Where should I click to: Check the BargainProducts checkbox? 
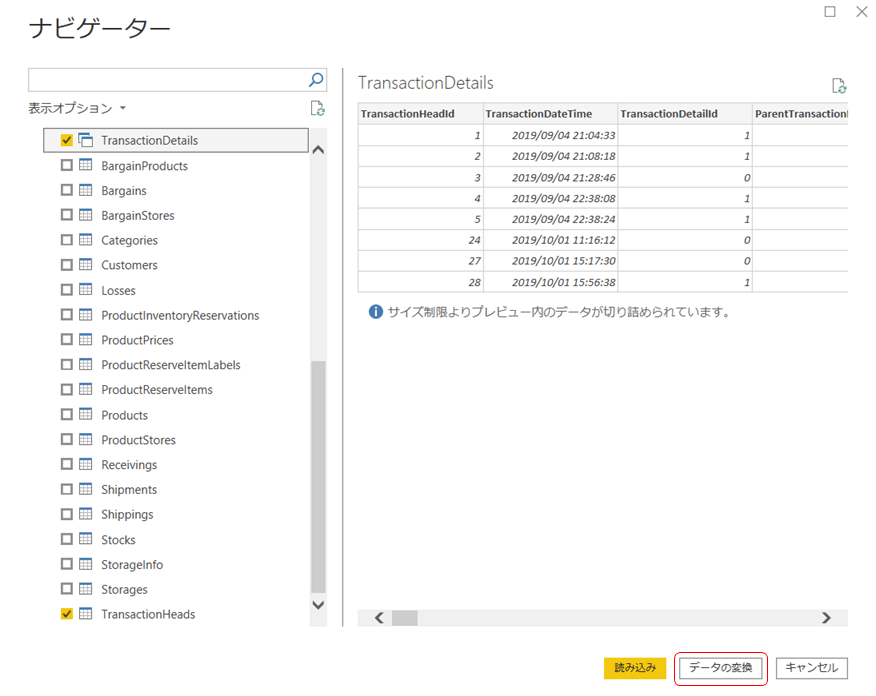point(66,165)
